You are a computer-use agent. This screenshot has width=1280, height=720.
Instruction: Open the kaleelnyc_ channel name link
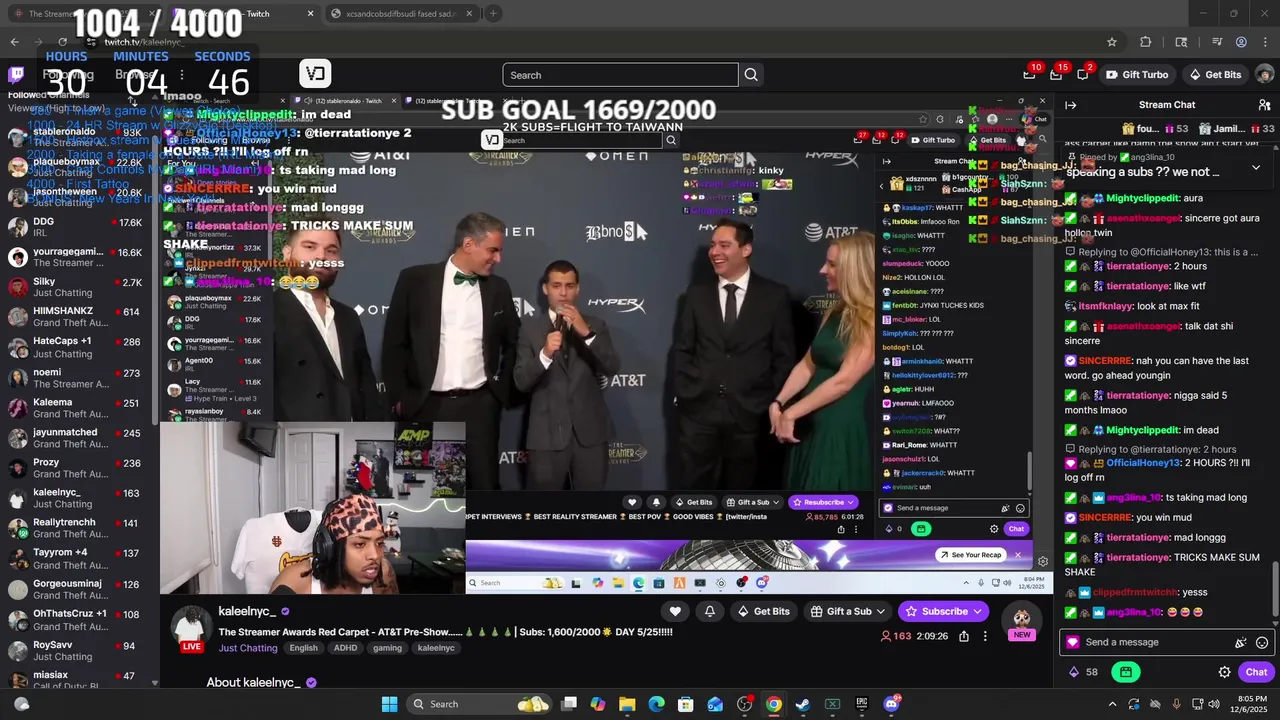[x=245, y=611]
